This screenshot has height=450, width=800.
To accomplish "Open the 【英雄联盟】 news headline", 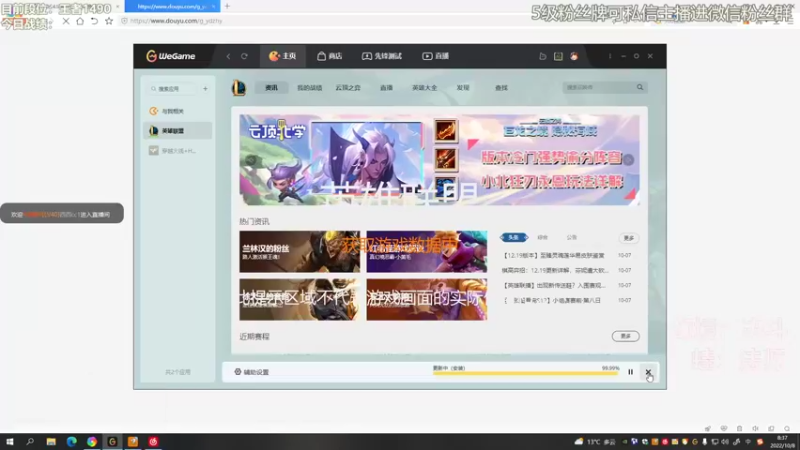I will click(554, 285).
